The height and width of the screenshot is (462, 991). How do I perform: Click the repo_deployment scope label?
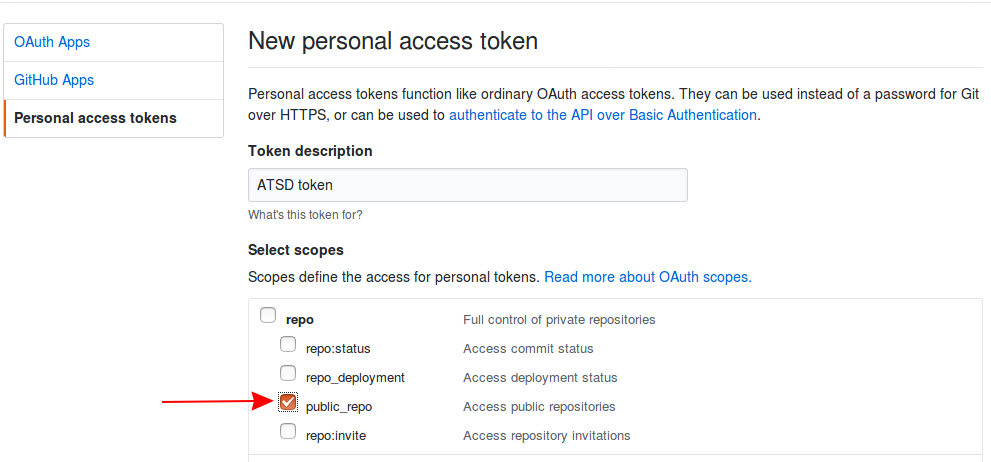(355, 378)
